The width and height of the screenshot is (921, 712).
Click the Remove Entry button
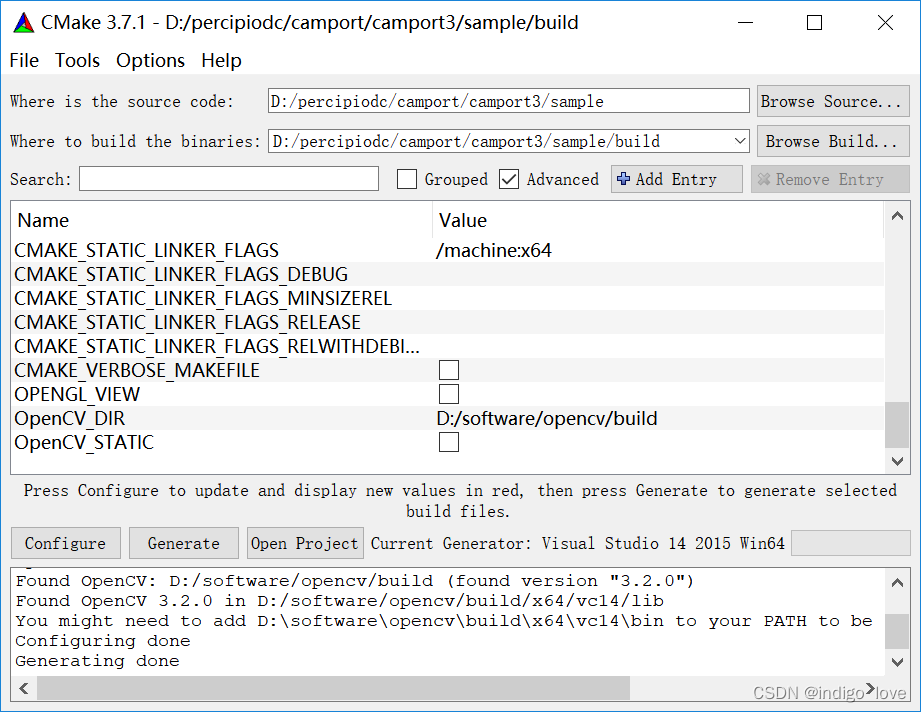tap(830, 179)
